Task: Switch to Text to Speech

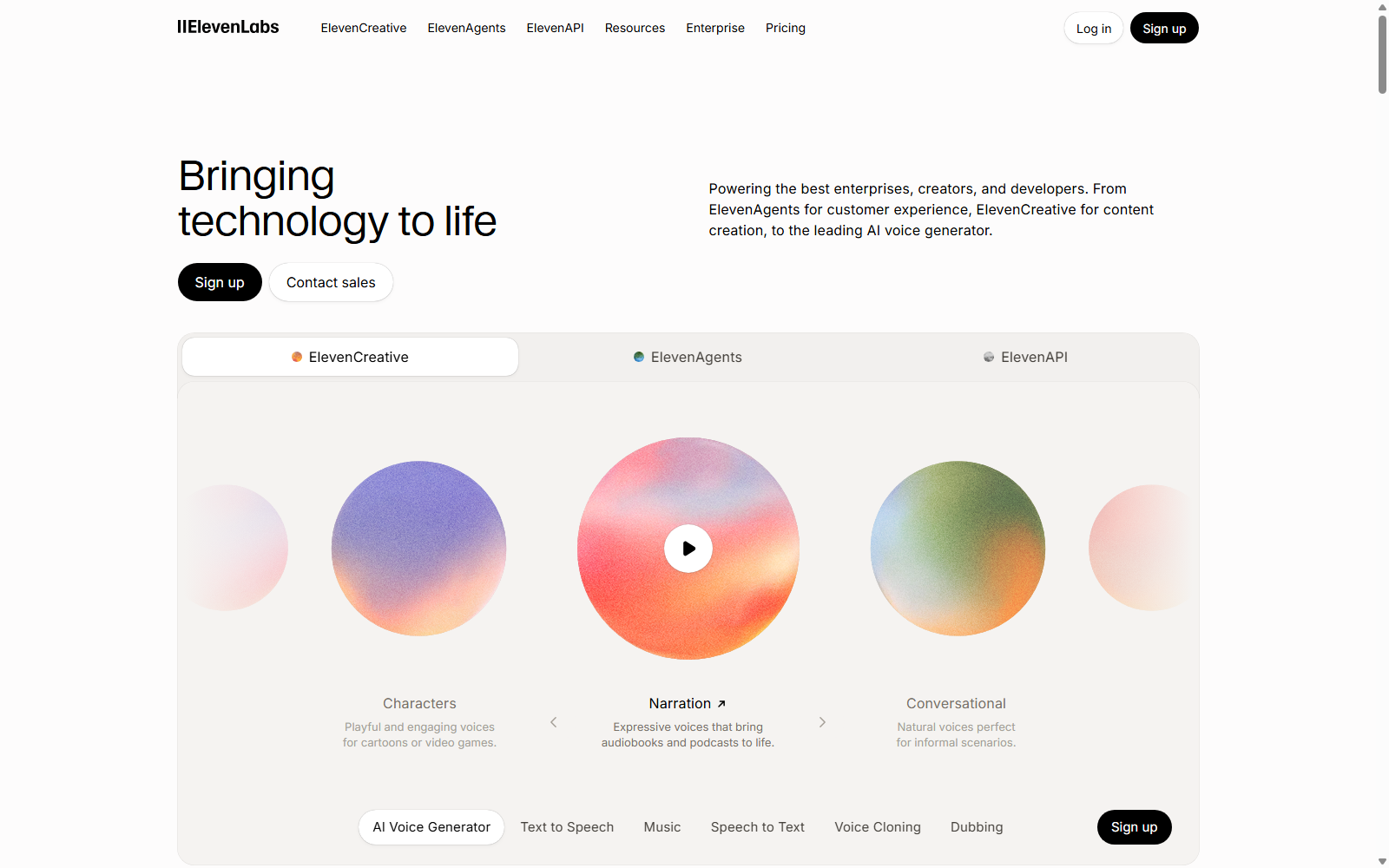Action: click(x=567, y=827)
